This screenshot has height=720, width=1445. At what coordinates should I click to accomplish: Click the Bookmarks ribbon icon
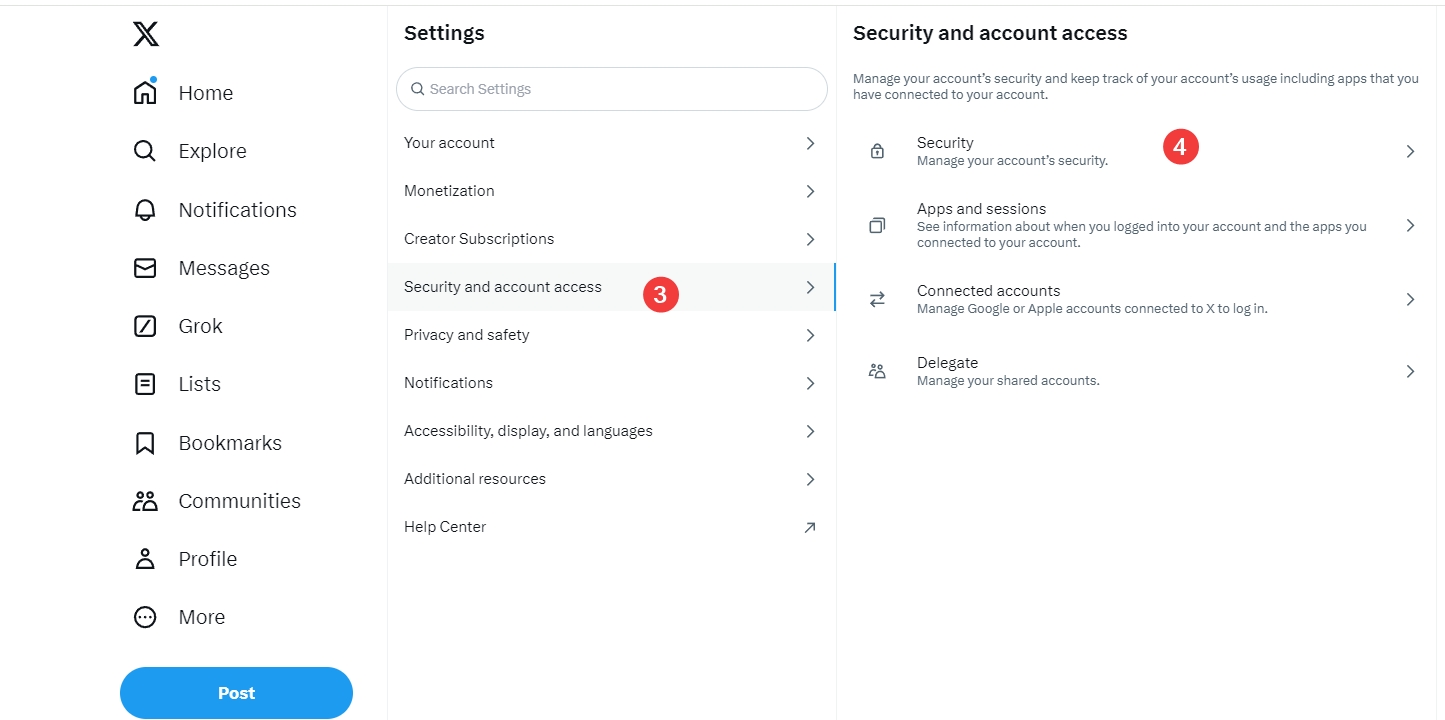(146, 443)
